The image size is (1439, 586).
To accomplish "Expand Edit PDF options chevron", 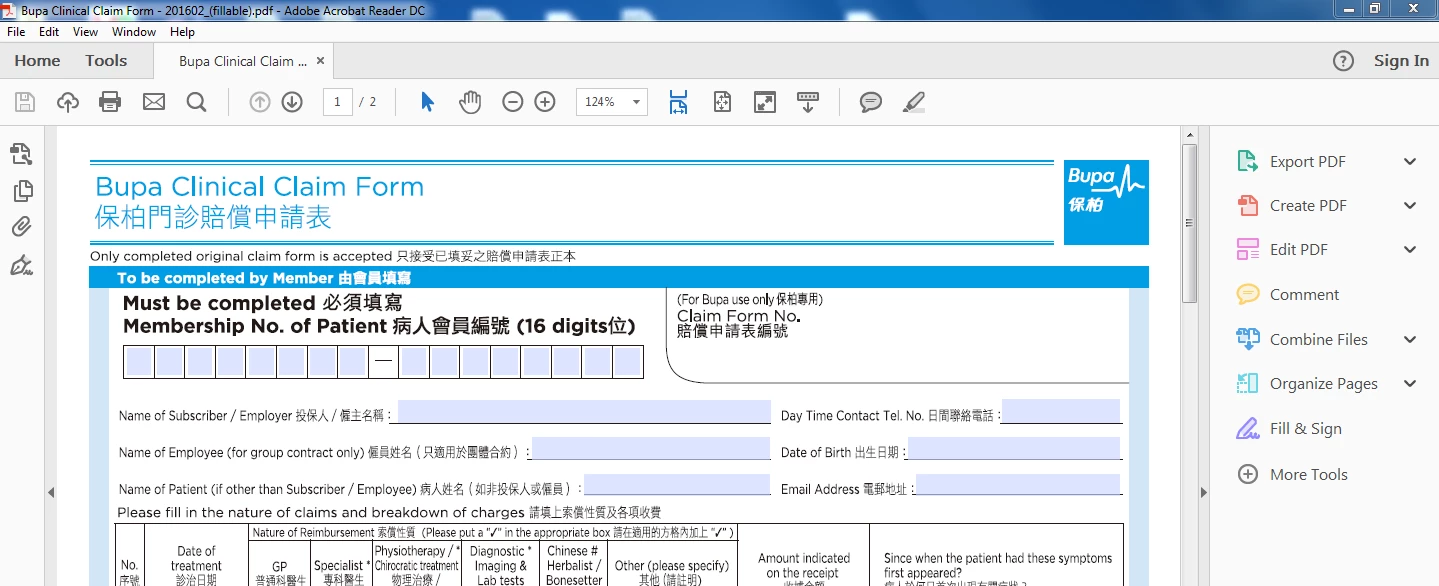I will point(1410,250).
